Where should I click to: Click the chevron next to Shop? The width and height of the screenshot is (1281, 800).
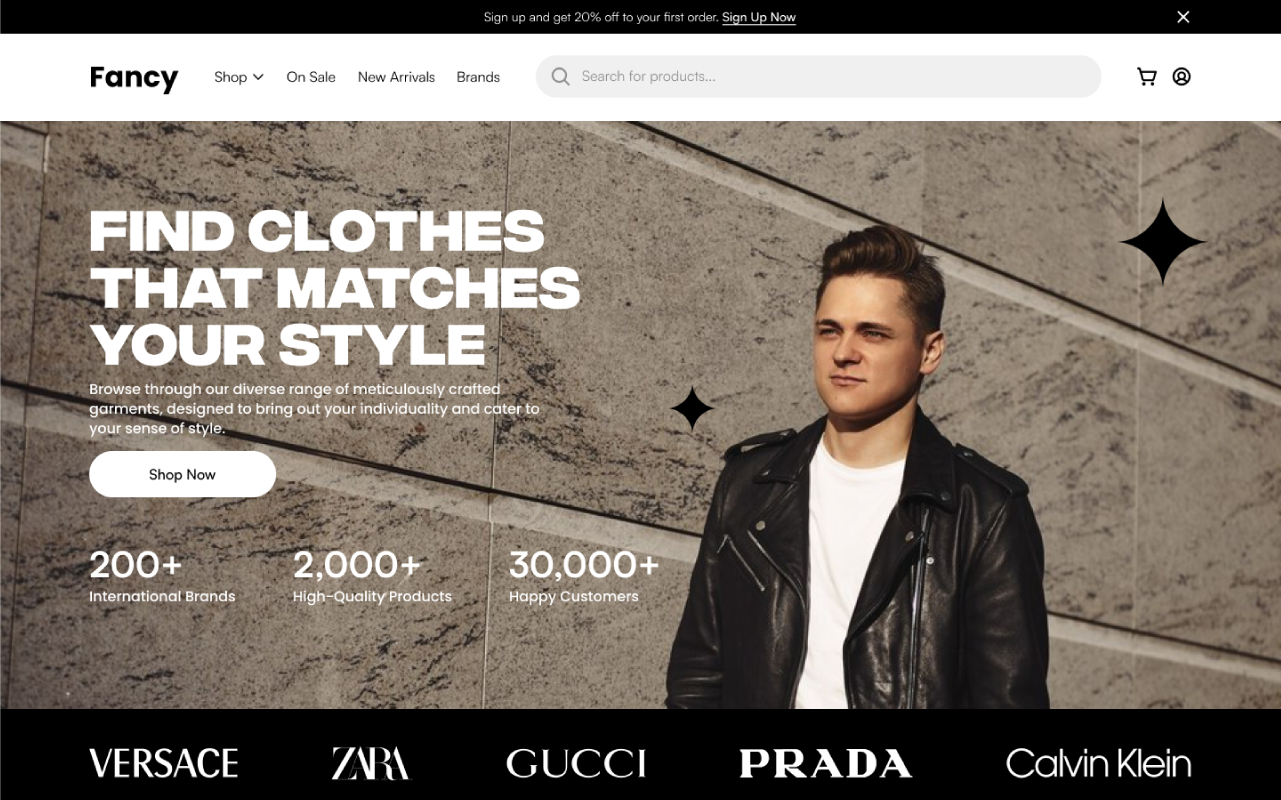[258, 77]
